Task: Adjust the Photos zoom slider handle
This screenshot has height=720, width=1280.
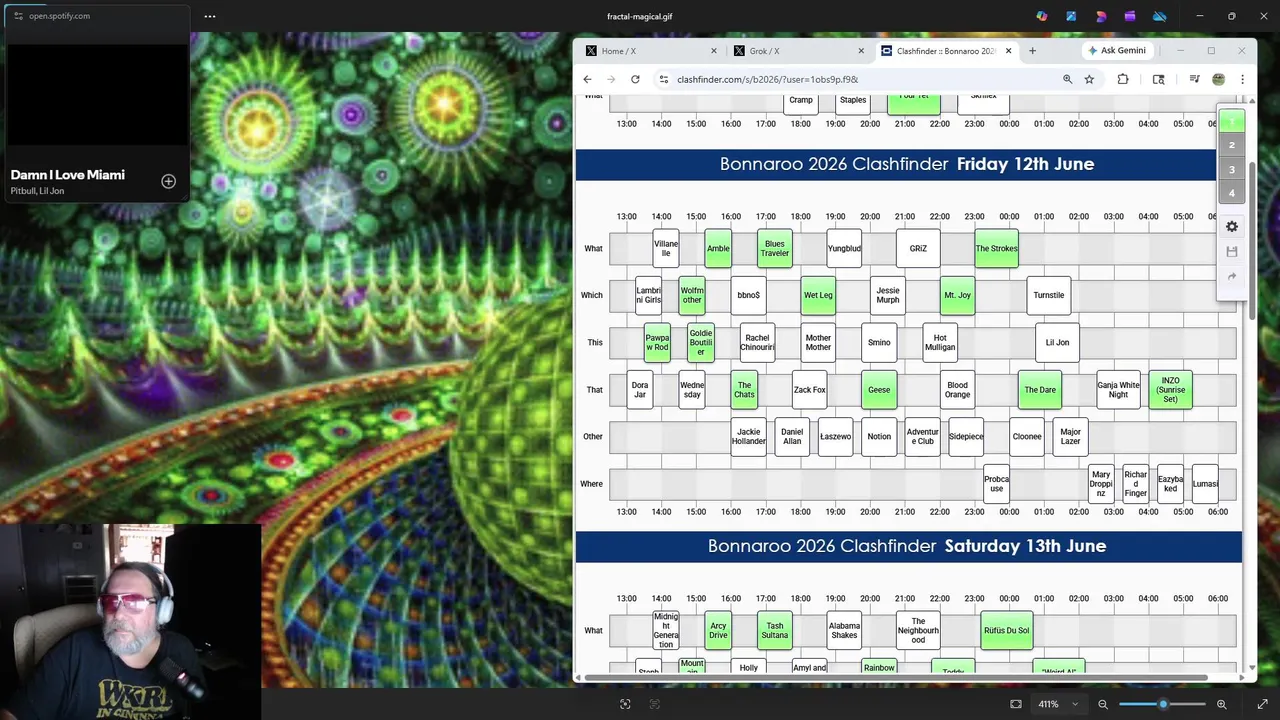Action: [x=1163, y=704]
